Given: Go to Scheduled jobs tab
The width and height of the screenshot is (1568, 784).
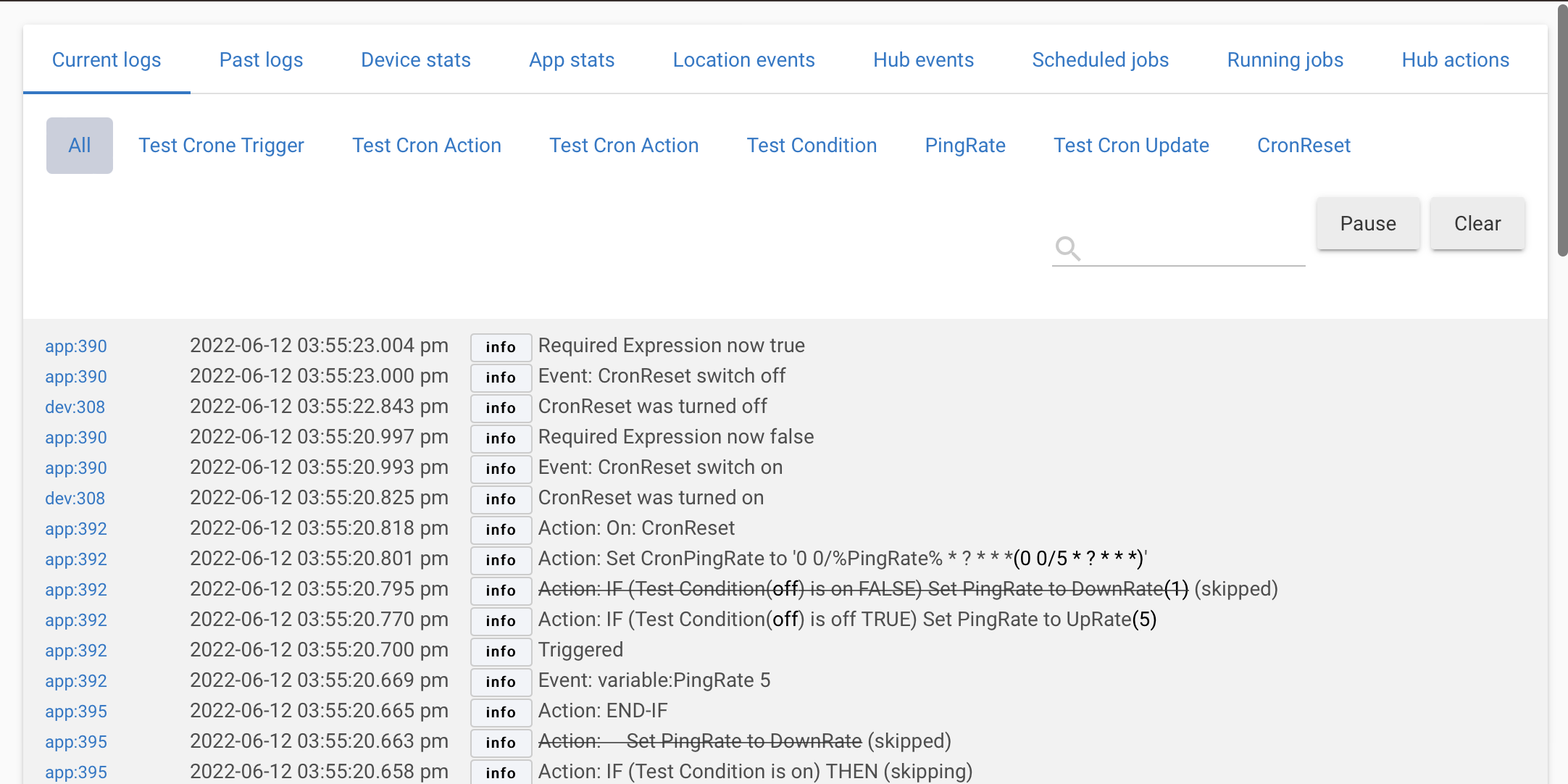Looking at the screenshot, I should [1100, 60].
